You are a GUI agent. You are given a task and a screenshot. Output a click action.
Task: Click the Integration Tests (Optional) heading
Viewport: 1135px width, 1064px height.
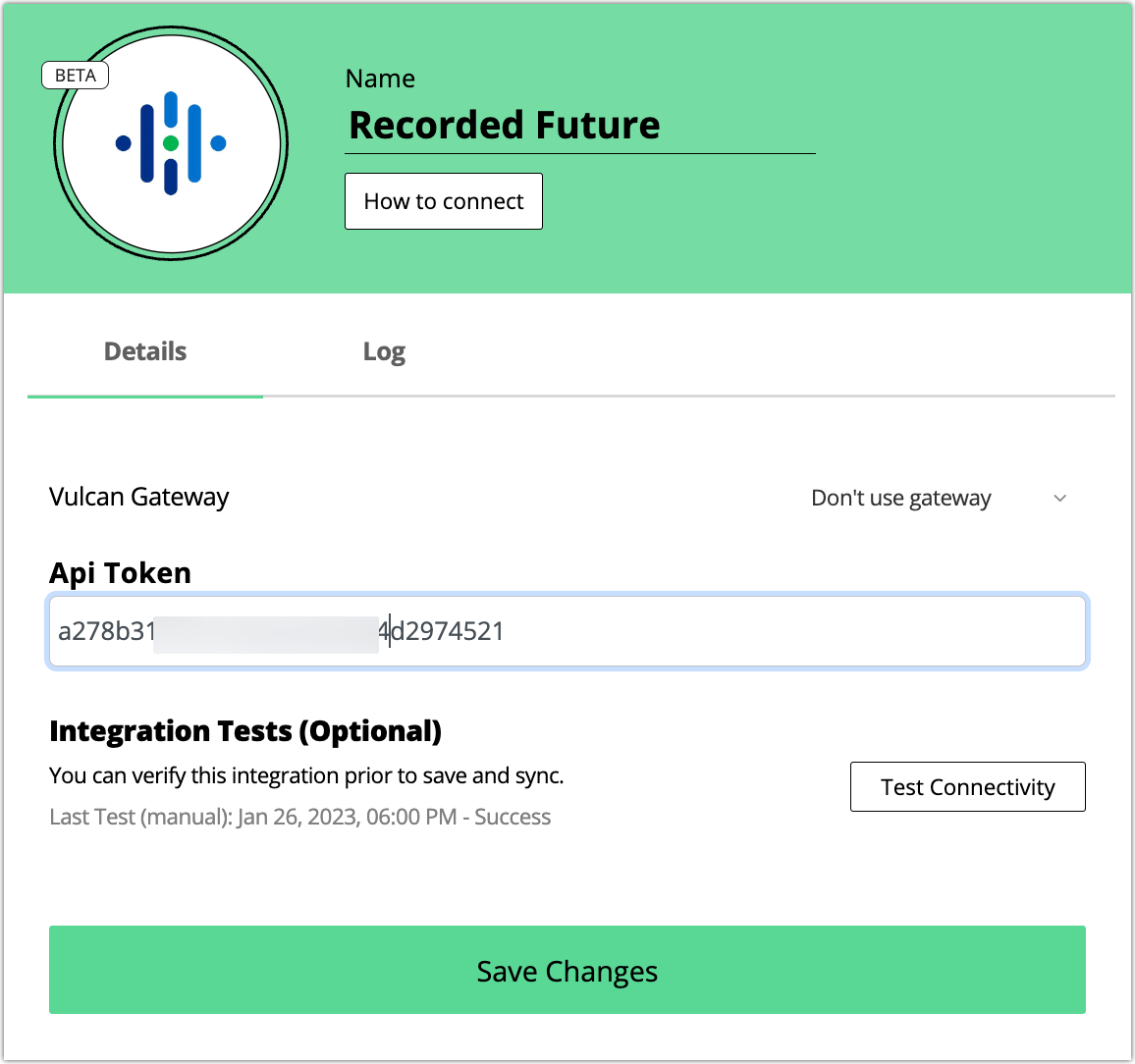[x=245, y=731]
